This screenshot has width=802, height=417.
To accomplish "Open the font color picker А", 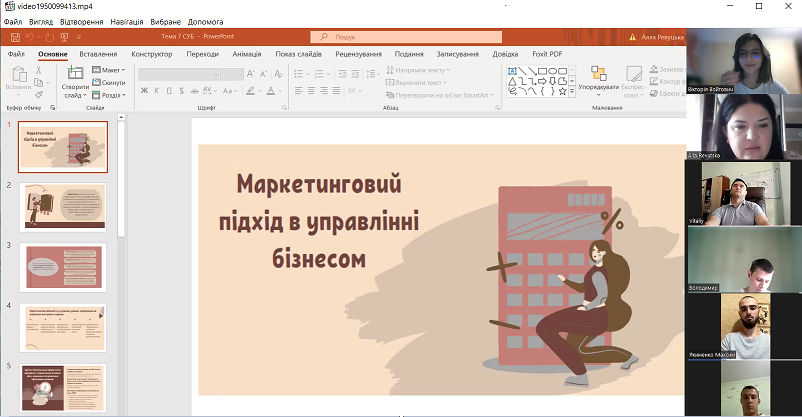I will click(x=271, y=91).
